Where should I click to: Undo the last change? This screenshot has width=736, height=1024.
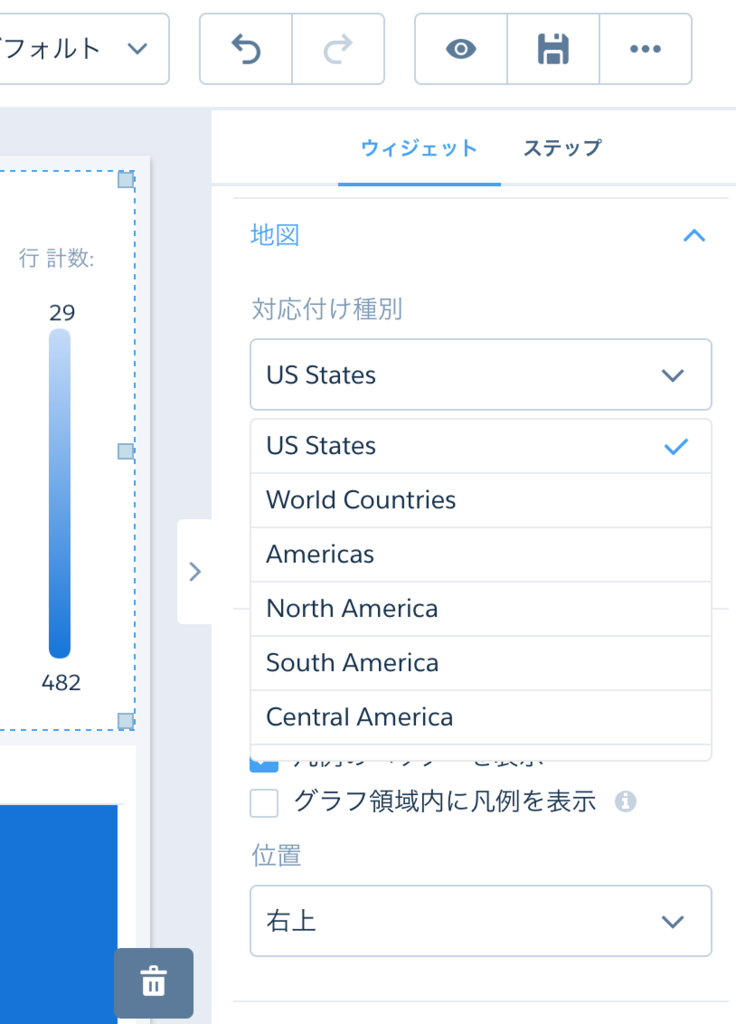[246, 49]
